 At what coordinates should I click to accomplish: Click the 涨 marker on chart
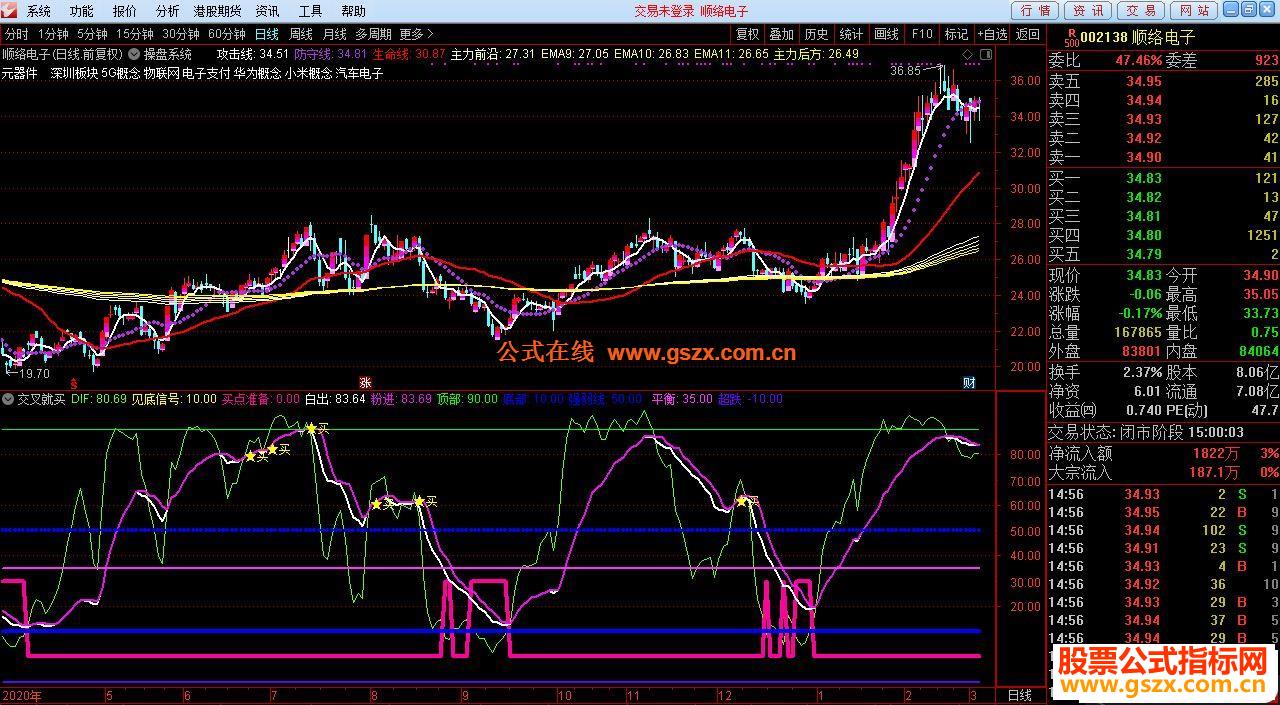[x=366, y=382]
